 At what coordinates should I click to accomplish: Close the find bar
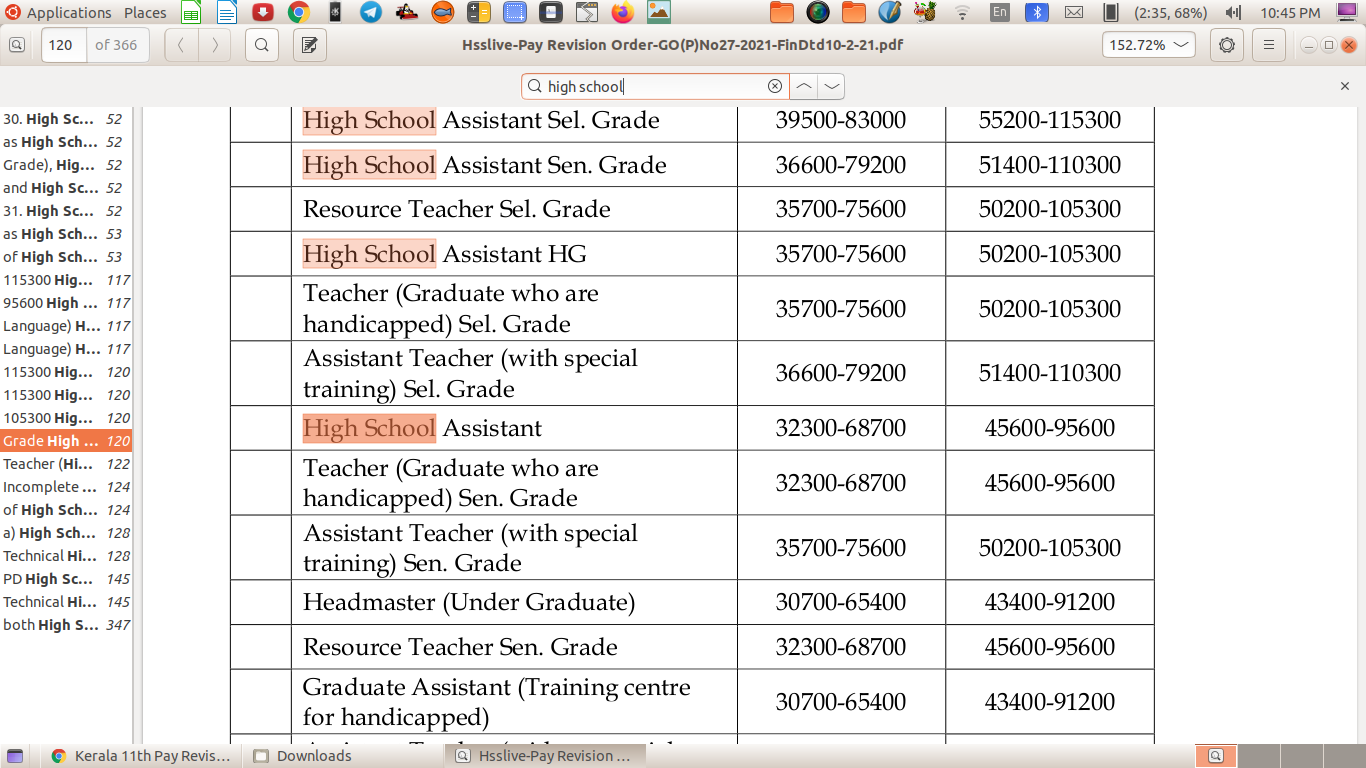click(1345, 86)
